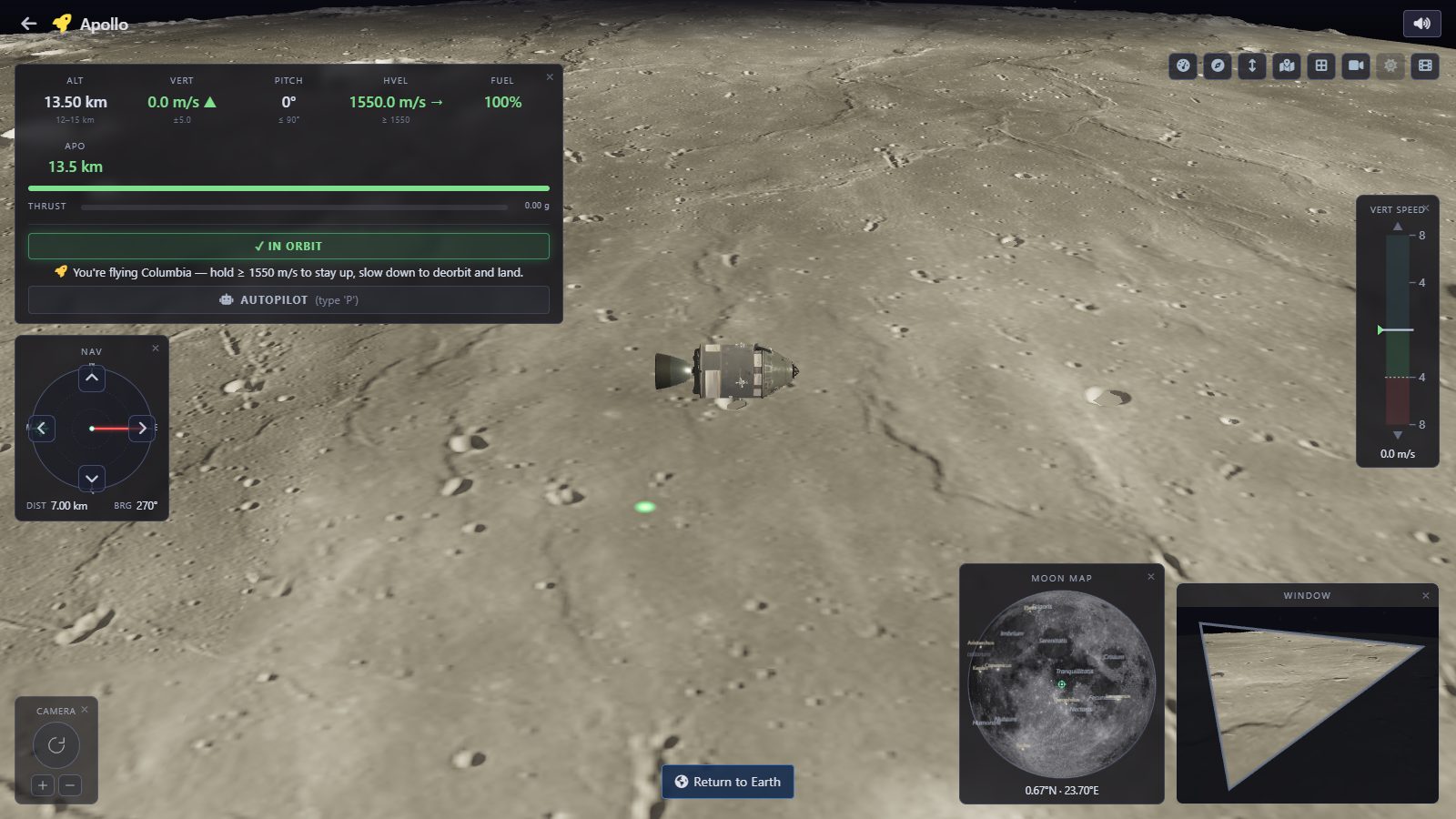The image size is (1456, 819).
Task: Reset the camera with the circular arrow
Action: point(56,745)
